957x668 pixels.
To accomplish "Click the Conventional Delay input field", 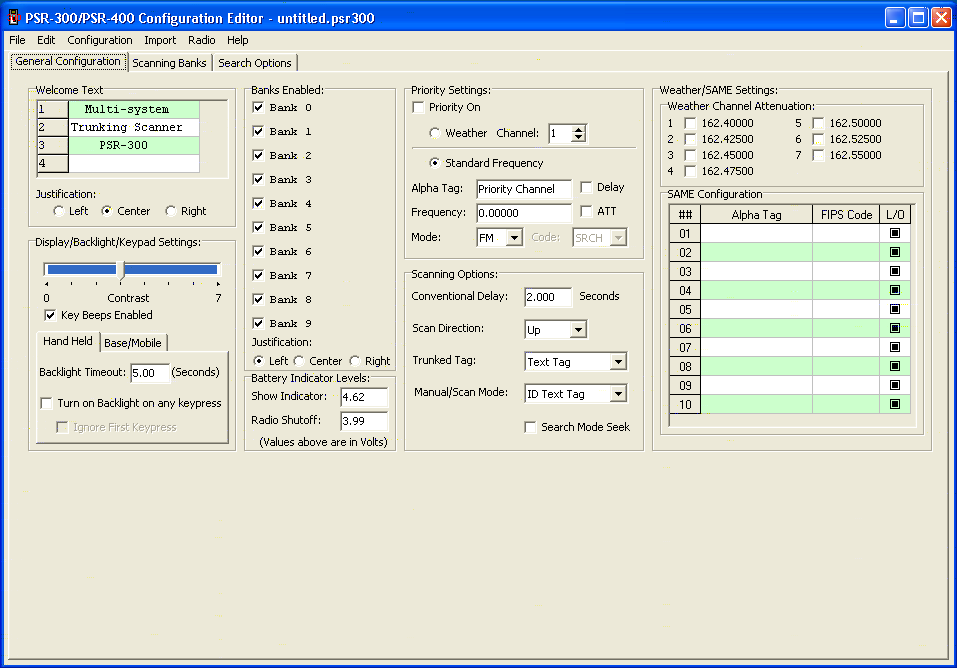I will pos(547,297).
